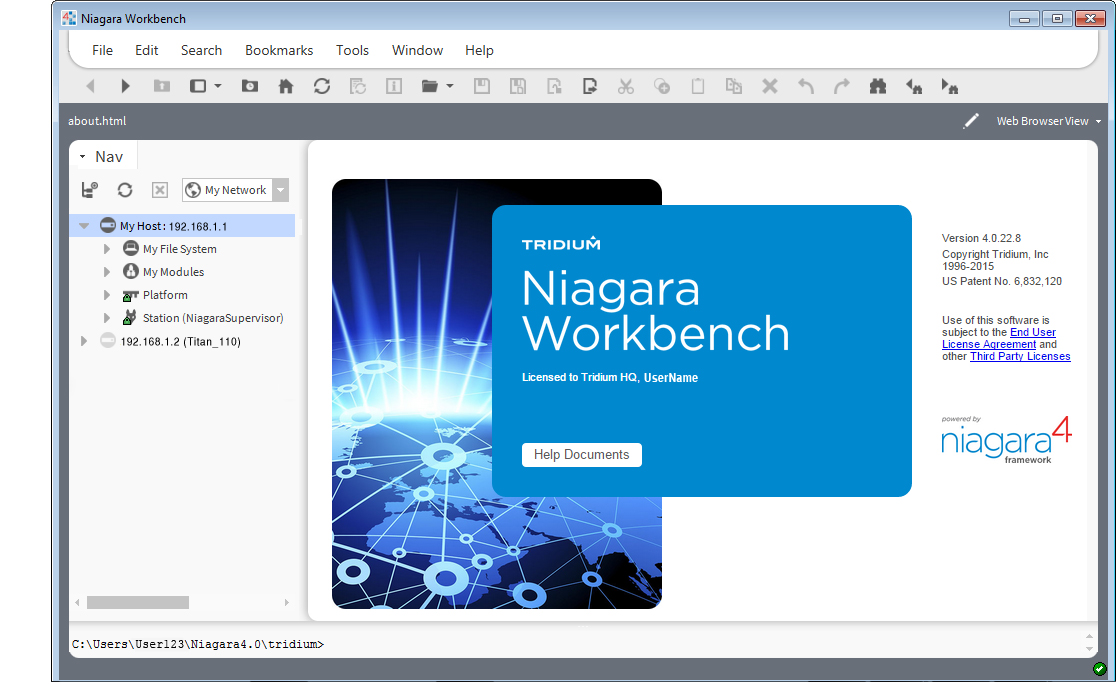The image size is (1116, 684).
Task: Click the Undo arrow icon
Action: tap(805, 86)
